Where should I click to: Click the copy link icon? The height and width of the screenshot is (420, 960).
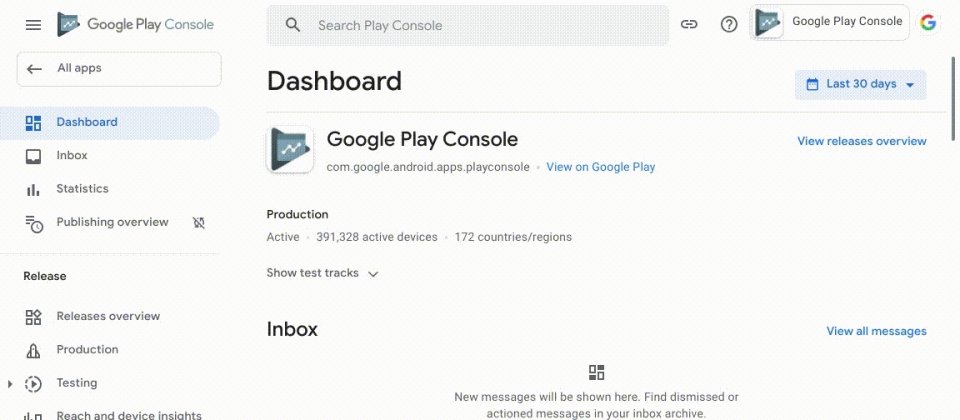click(x=689, y=24)
